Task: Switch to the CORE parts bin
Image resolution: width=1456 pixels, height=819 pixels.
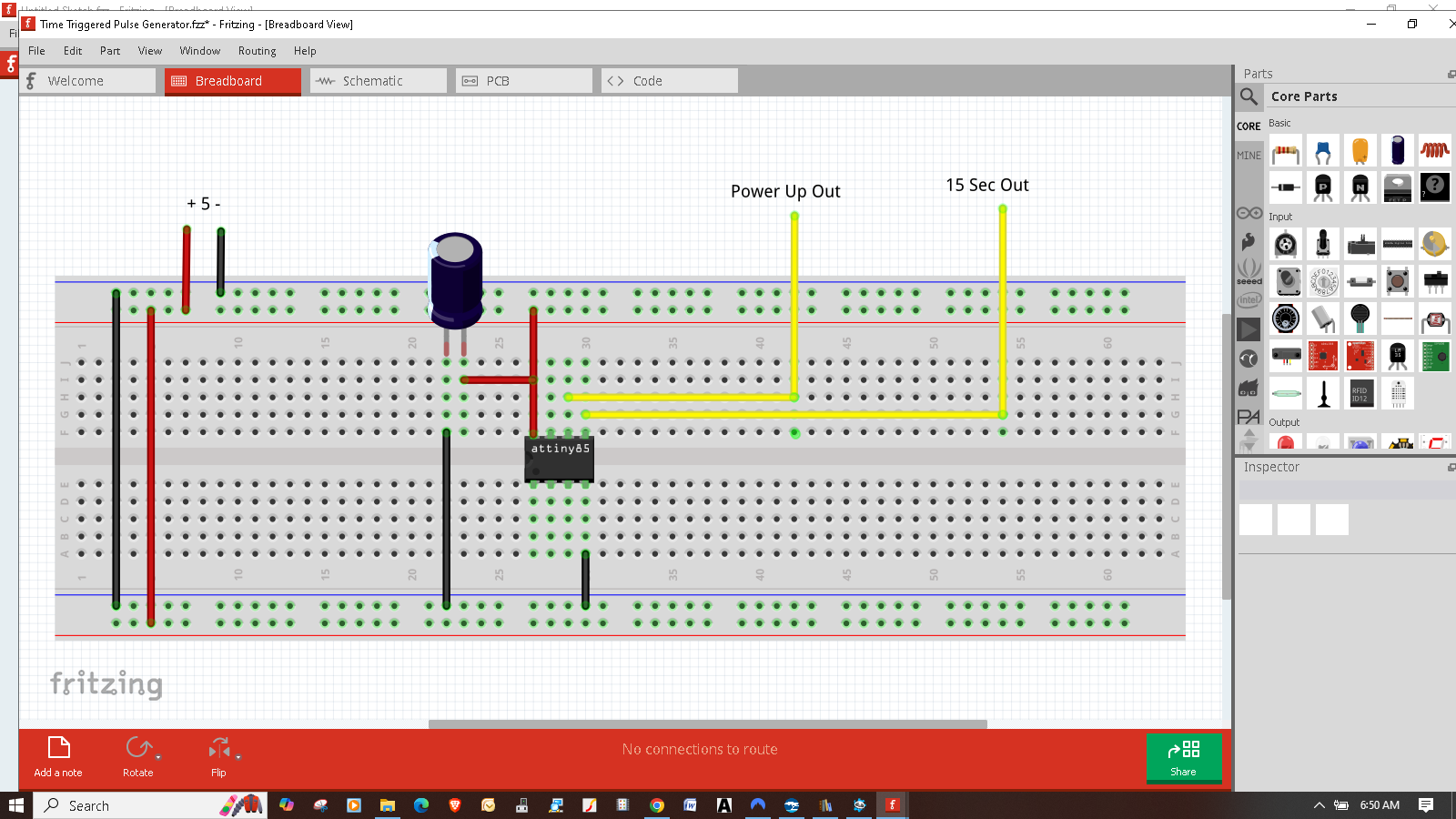Action: click(x=1249, y=126)
